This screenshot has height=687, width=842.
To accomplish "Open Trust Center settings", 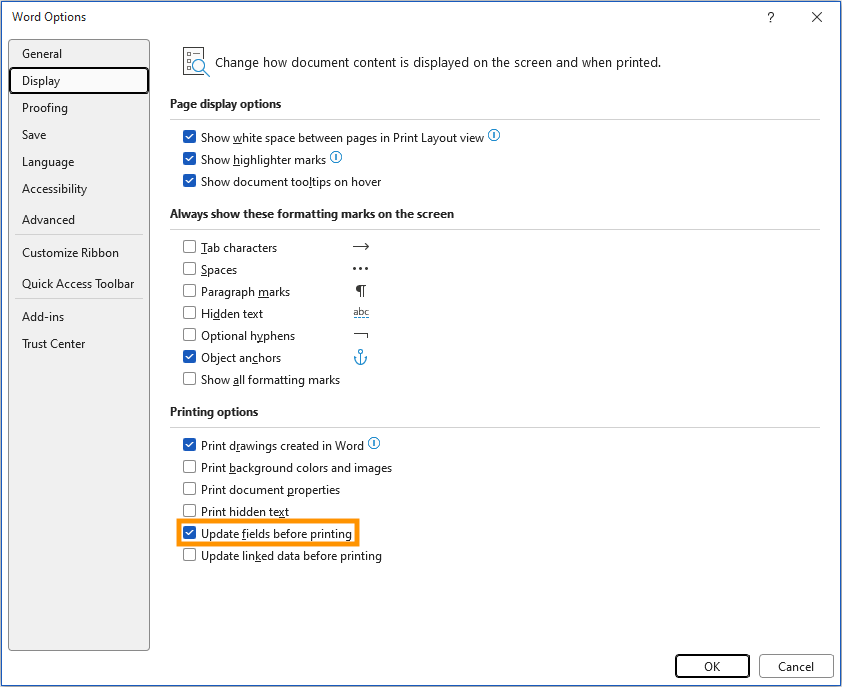I will point(79,344).
